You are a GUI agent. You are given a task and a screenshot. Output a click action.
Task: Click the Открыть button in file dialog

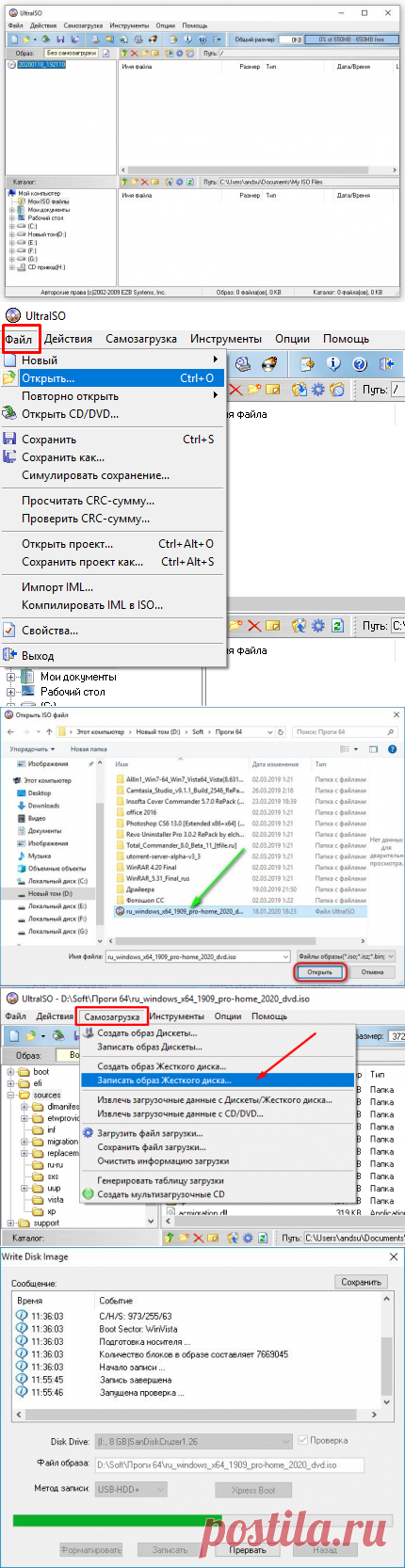coord(320,972)
